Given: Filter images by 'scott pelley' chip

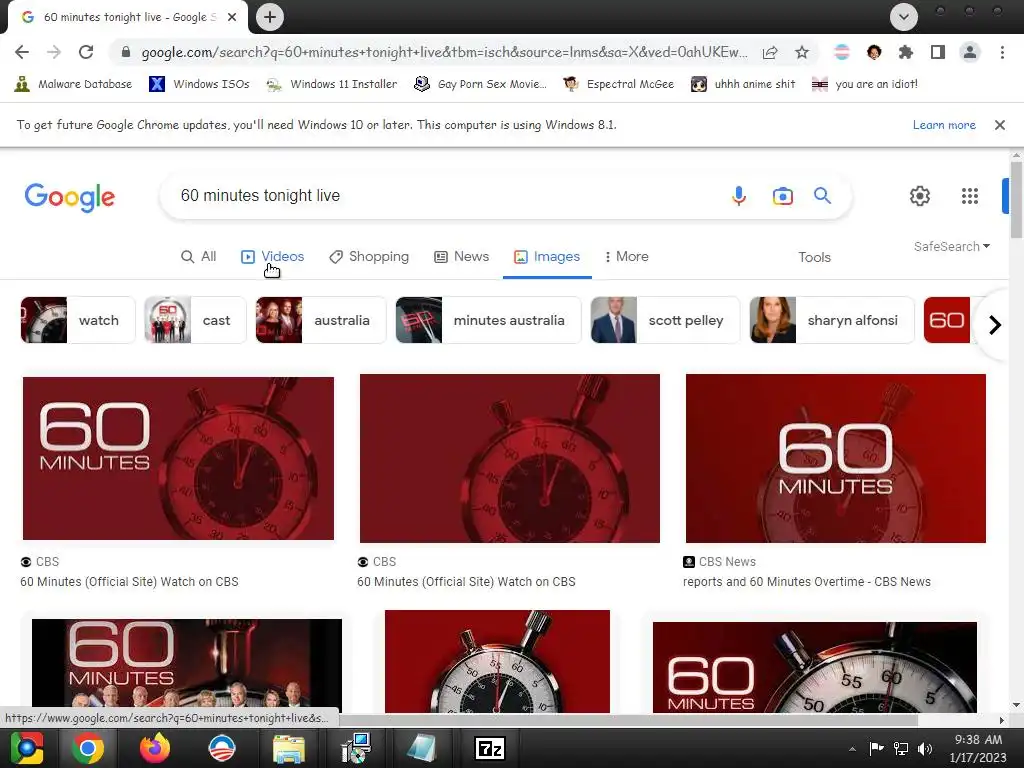Looking at the screenshot, I should [665, 320].
